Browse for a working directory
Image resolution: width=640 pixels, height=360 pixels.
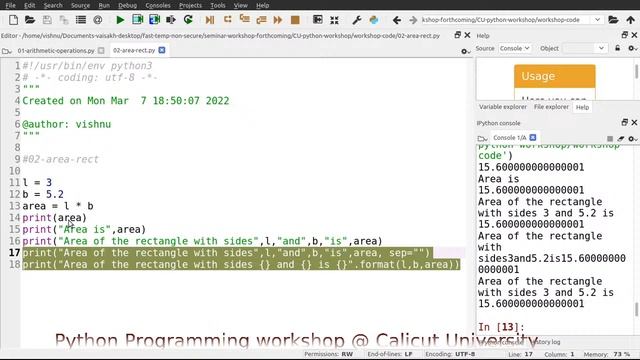tap(613, 20)
